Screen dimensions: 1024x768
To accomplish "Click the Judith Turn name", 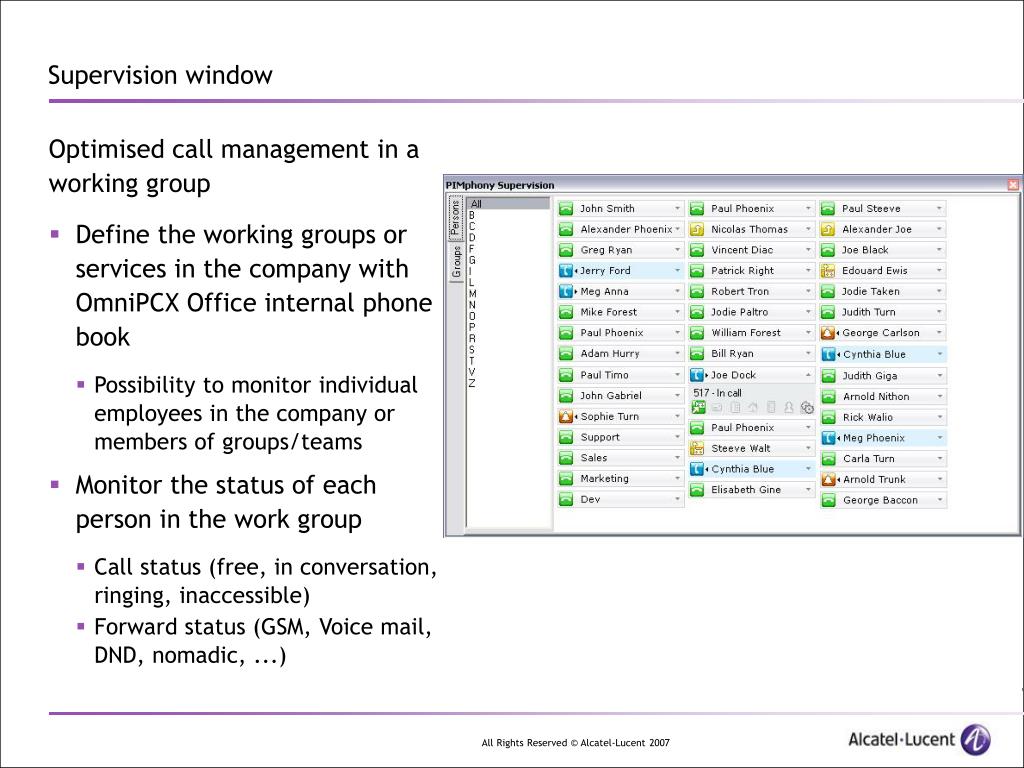I will pyautogui.click(x=869, y=313).
